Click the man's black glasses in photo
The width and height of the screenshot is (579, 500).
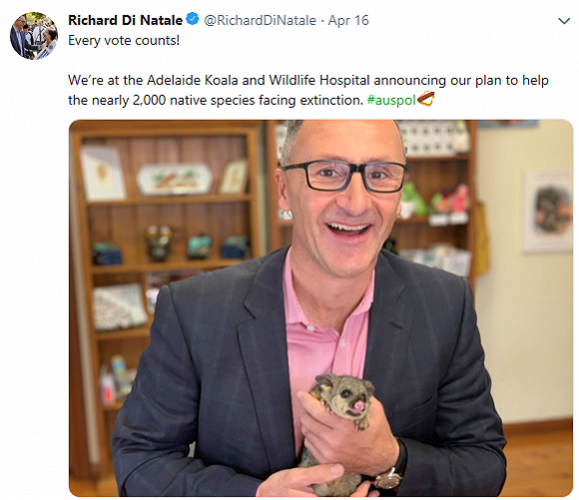pyautogui.click(x=344, y=176)
